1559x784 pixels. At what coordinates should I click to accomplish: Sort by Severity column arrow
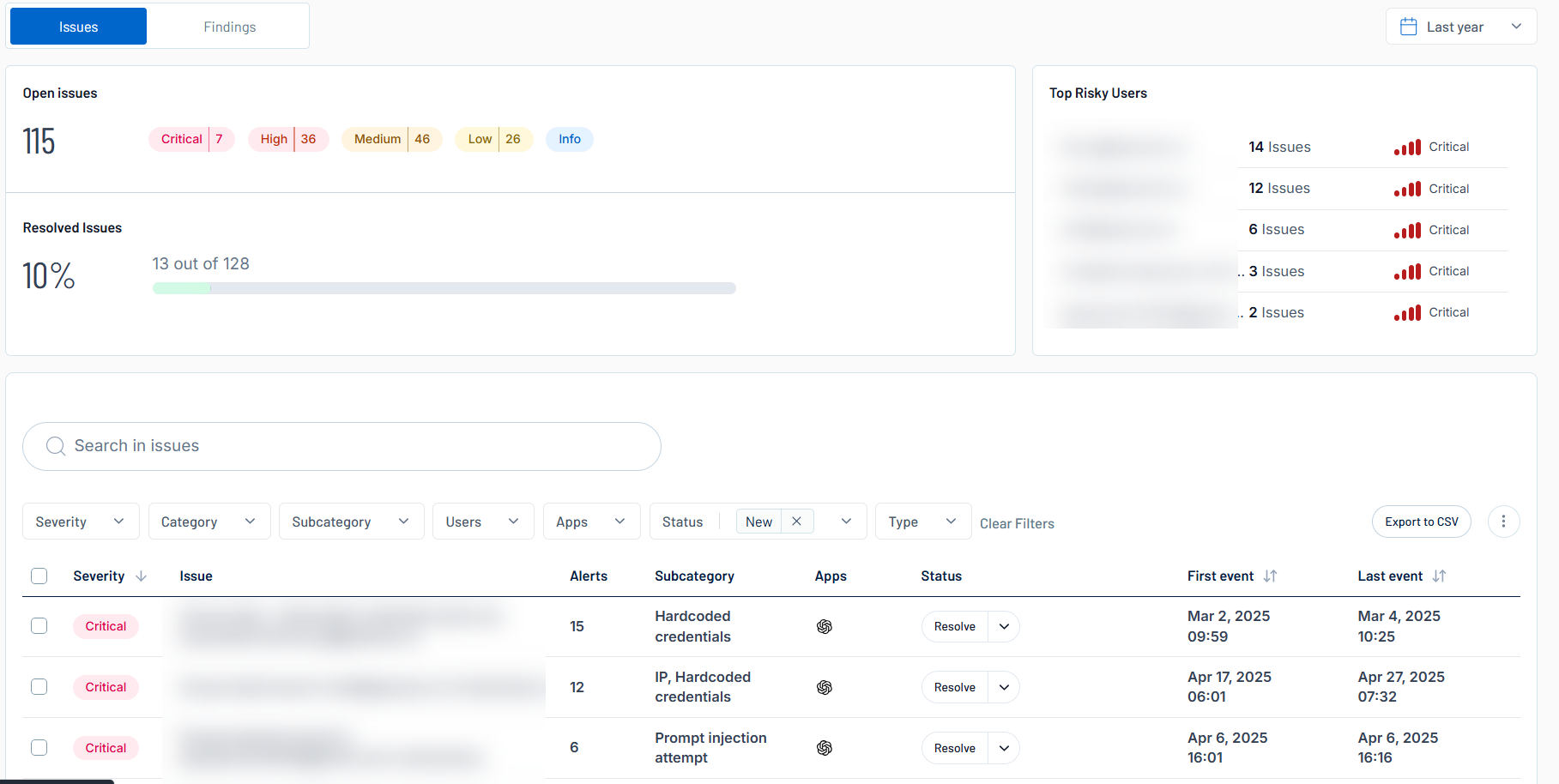(x=142, y=576)
